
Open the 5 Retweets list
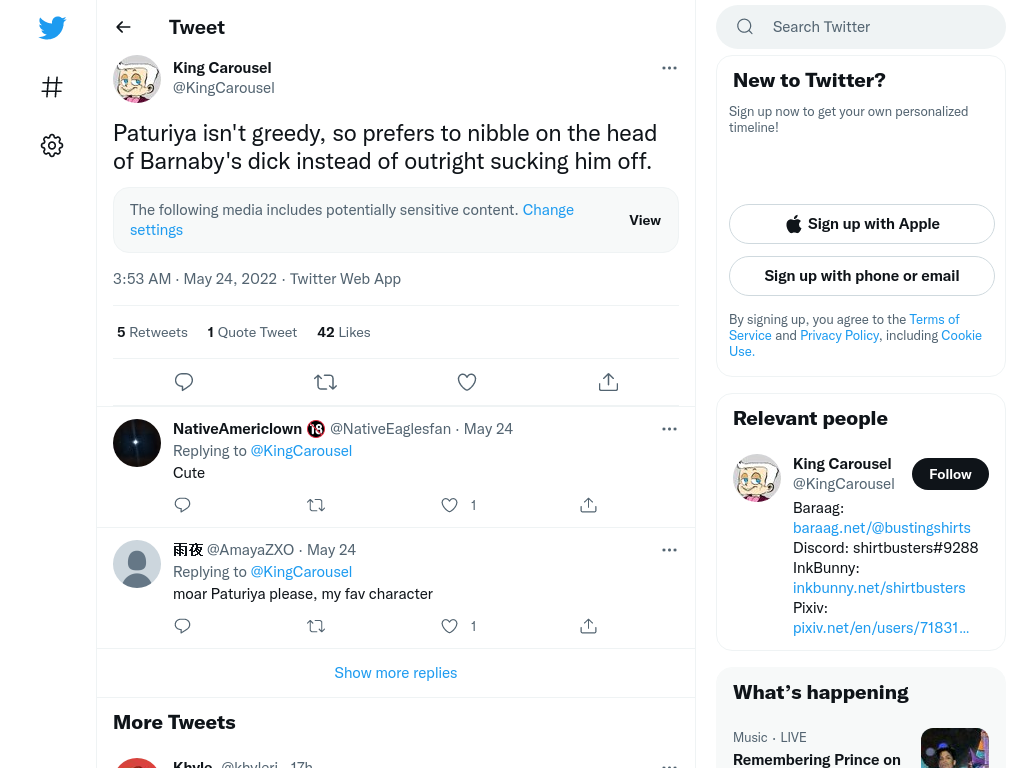(152, 332)
